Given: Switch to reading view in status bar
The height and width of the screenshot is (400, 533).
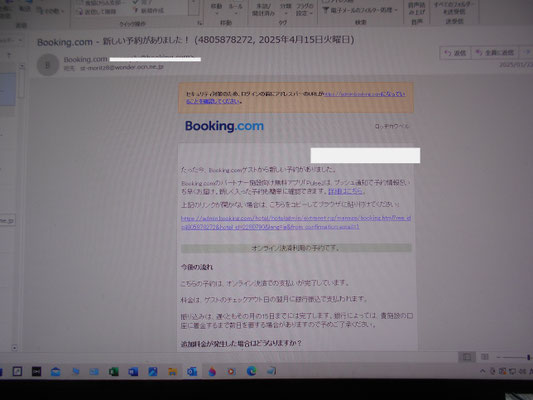Looking at the screenshot, I should click(484, 356).
